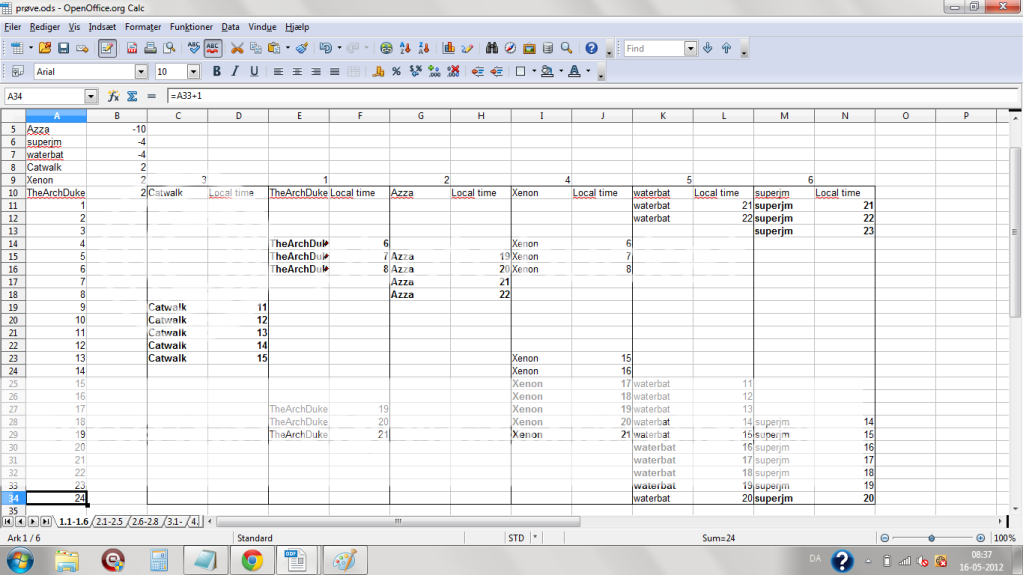Align cell text right
Image resolution: width=1023 pixels, height=575 pixels.
point(316,72)
